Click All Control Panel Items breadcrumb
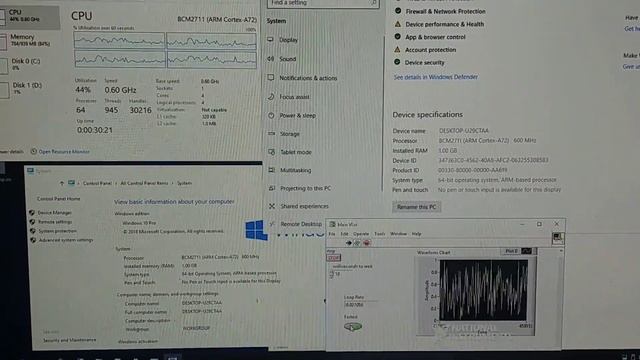640x360 pixels. (144, 183)
